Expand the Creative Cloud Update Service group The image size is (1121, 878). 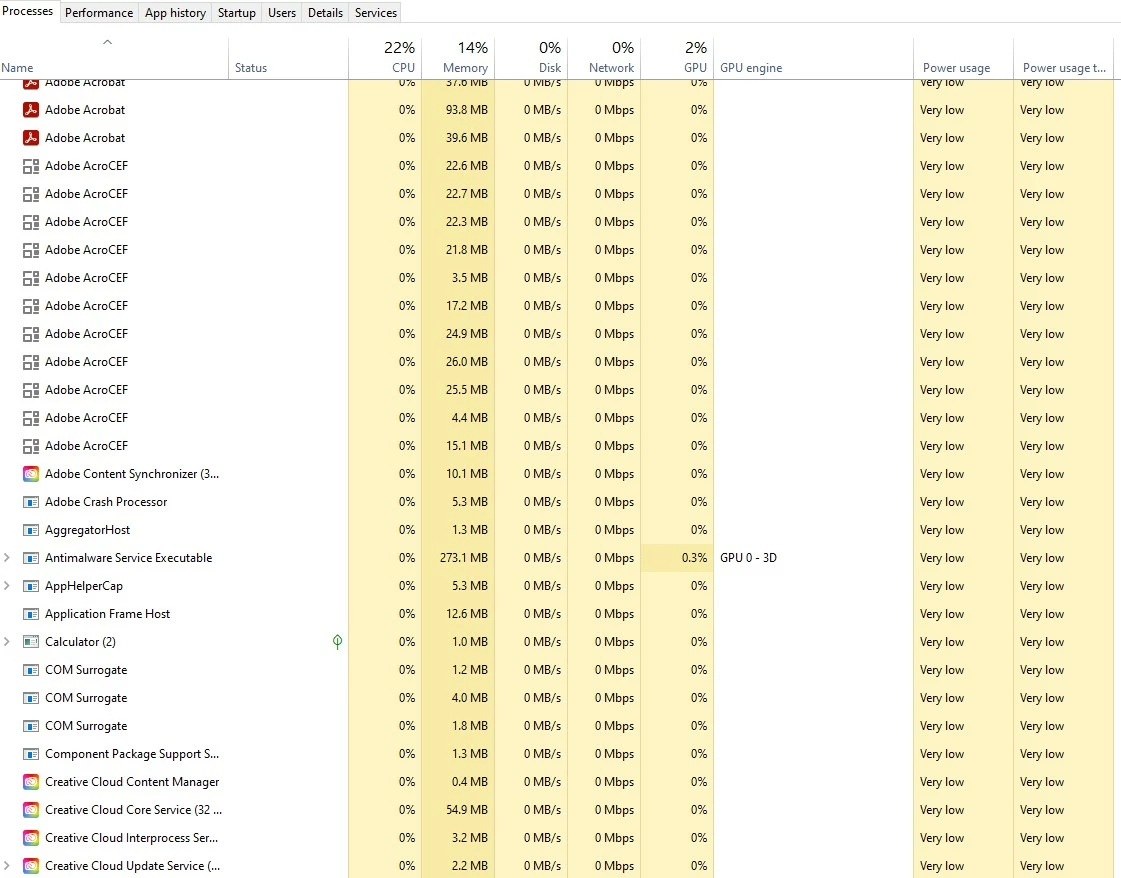(7, 866)
